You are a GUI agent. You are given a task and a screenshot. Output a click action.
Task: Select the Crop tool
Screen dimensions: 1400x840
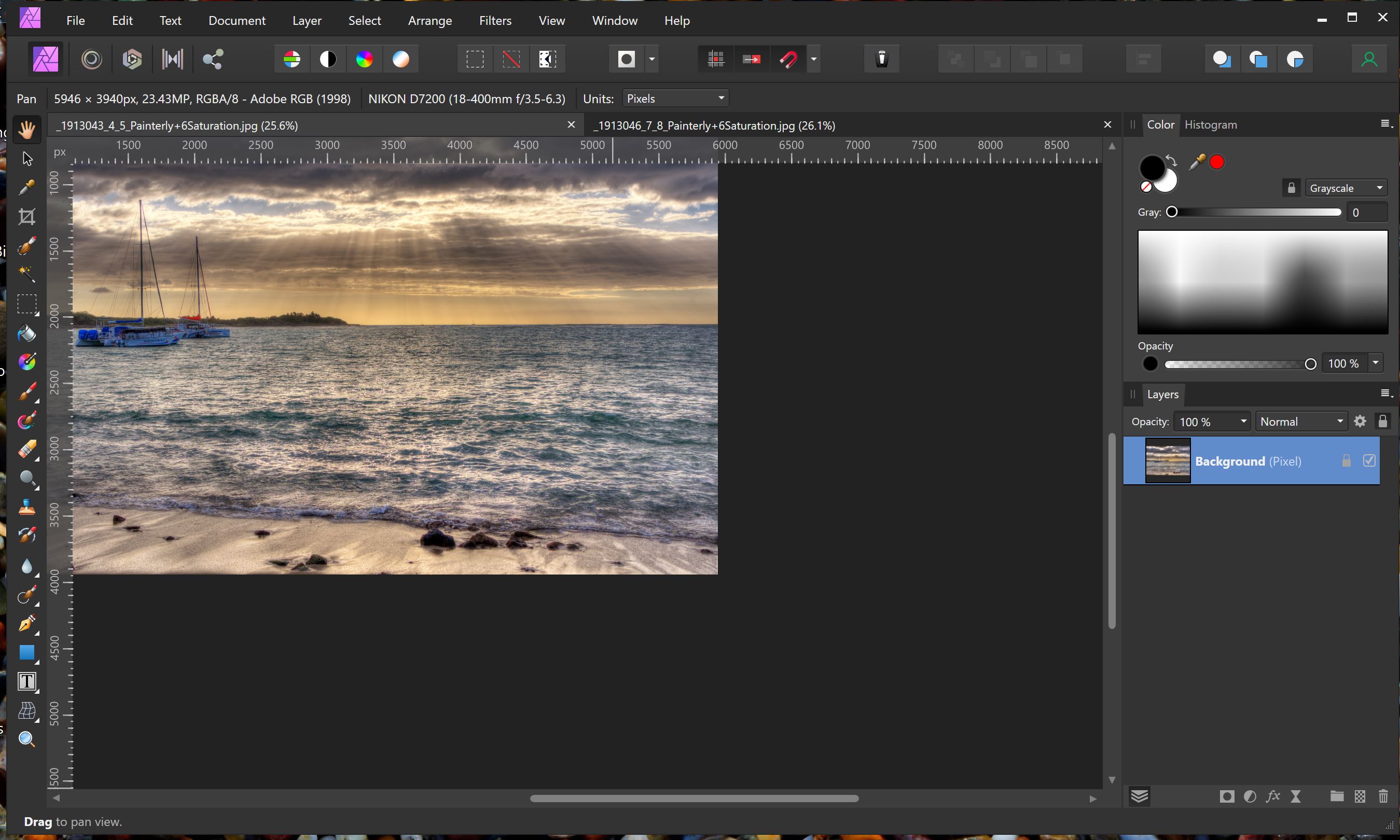(26, 217)
